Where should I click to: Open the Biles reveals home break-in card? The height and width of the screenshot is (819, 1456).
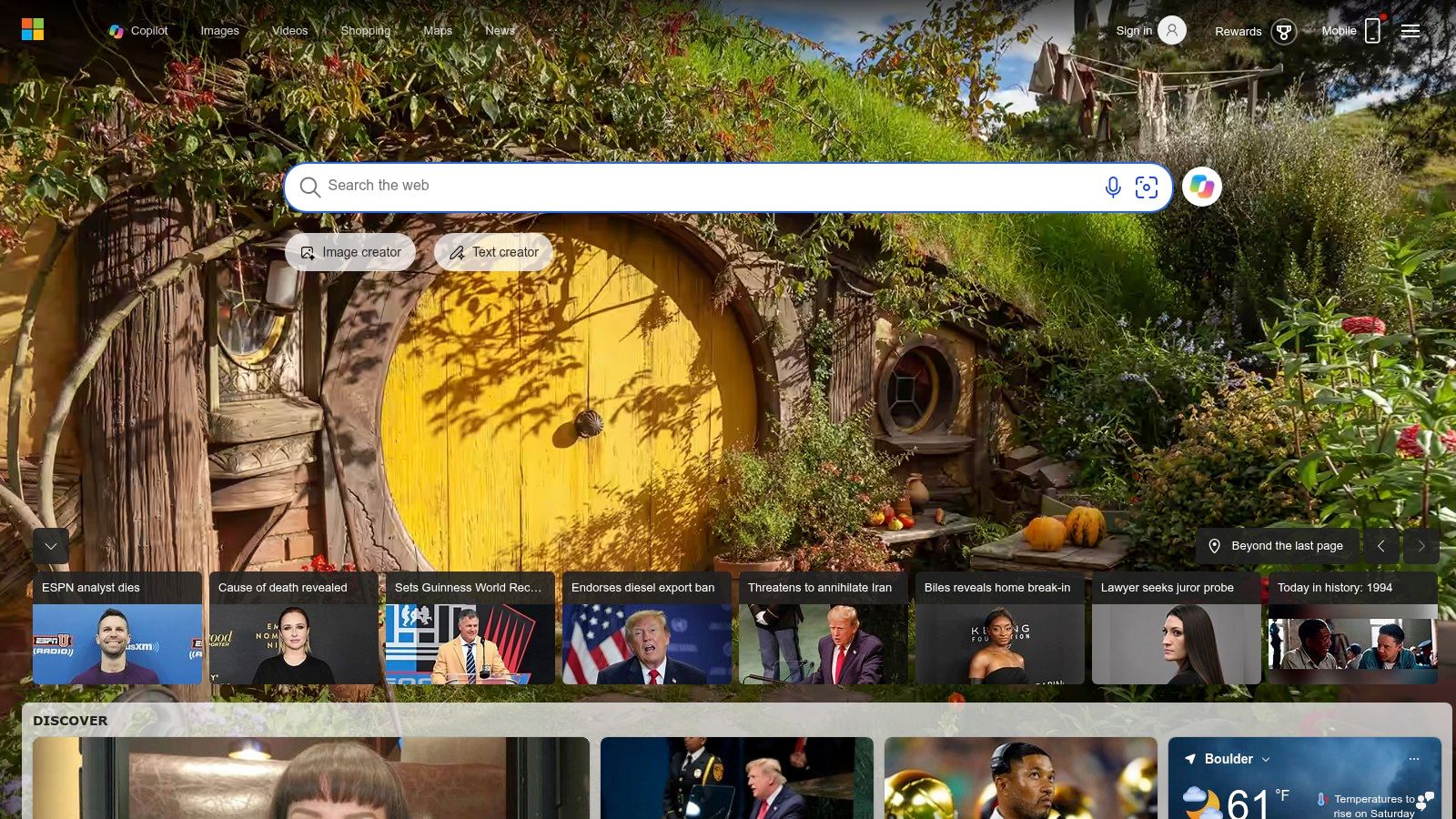pyautogui.click(x=1000, y=628)
